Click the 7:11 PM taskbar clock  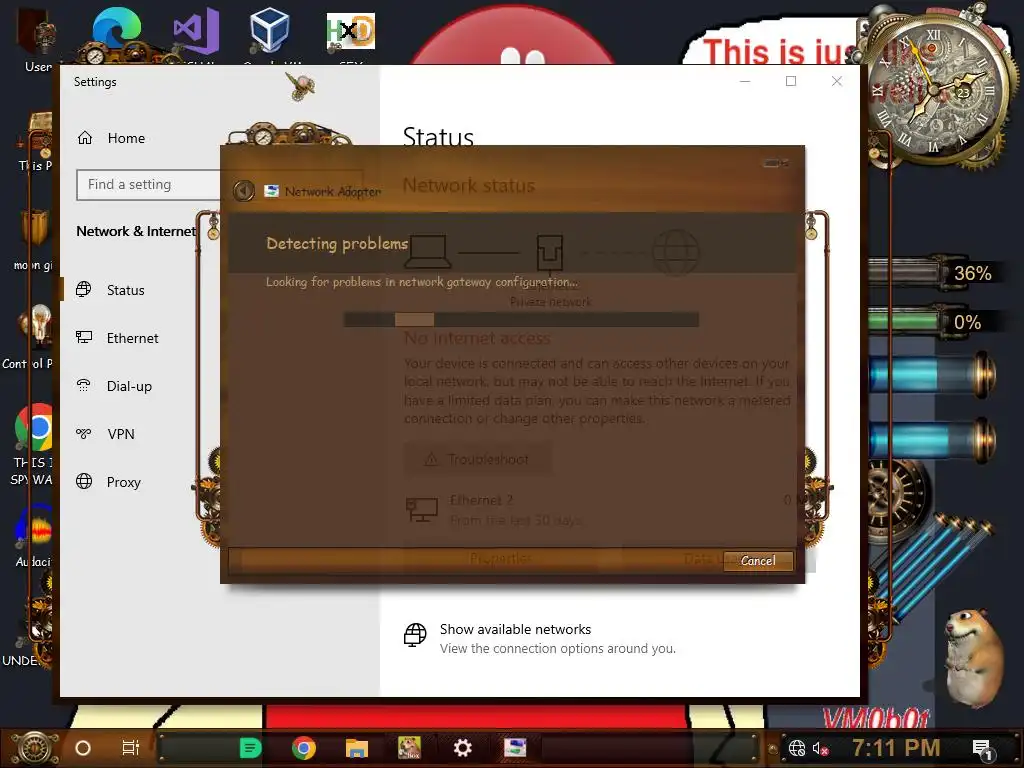click(x=896, y=748)
